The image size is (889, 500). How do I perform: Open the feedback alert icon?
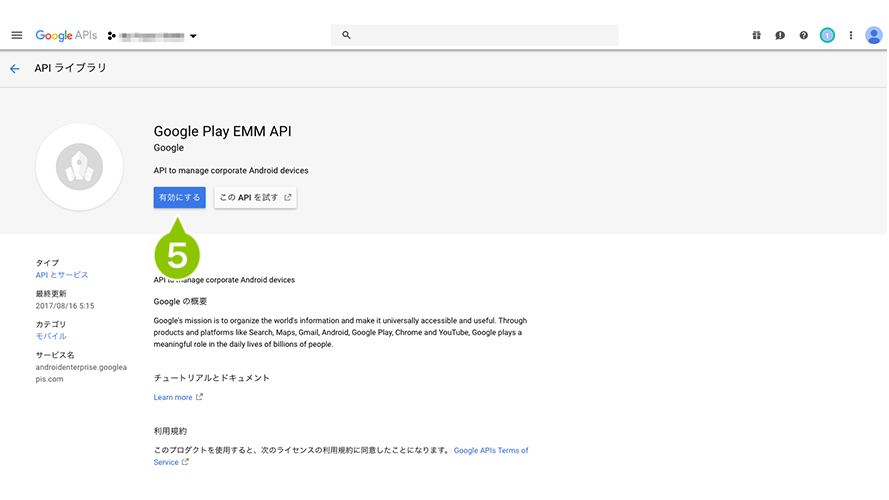click(x=780, y=35)
